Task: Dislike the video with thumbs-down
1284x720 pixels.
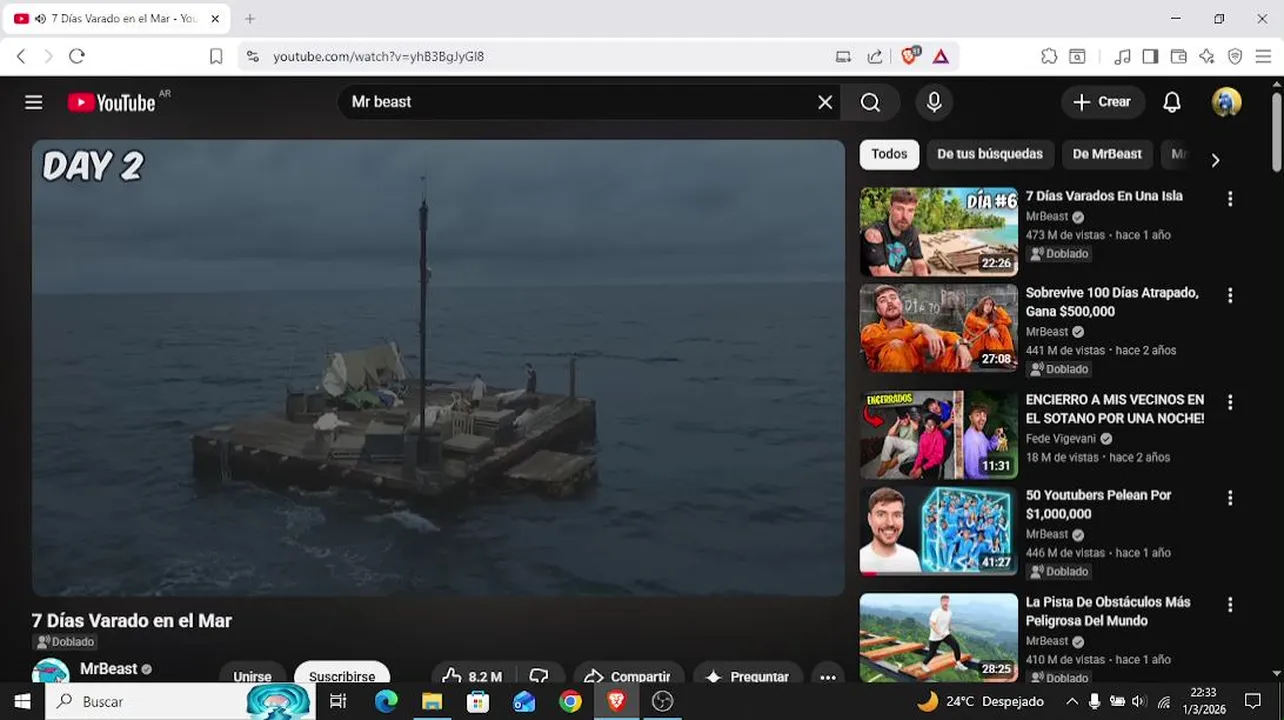Action: tap(539, 675)
